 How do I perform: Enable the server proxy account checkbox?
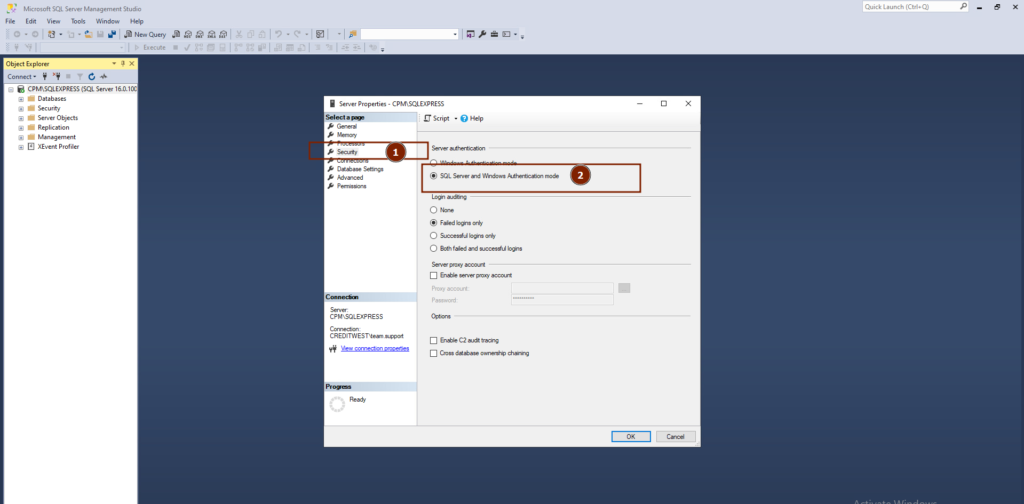[x=434, y=275]
